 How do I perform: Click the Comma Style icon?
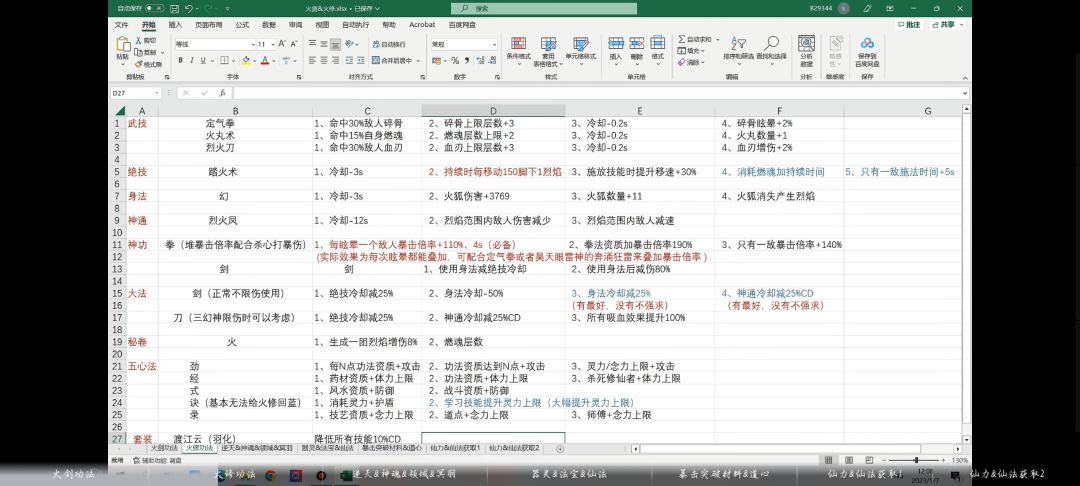click(466, 61)
